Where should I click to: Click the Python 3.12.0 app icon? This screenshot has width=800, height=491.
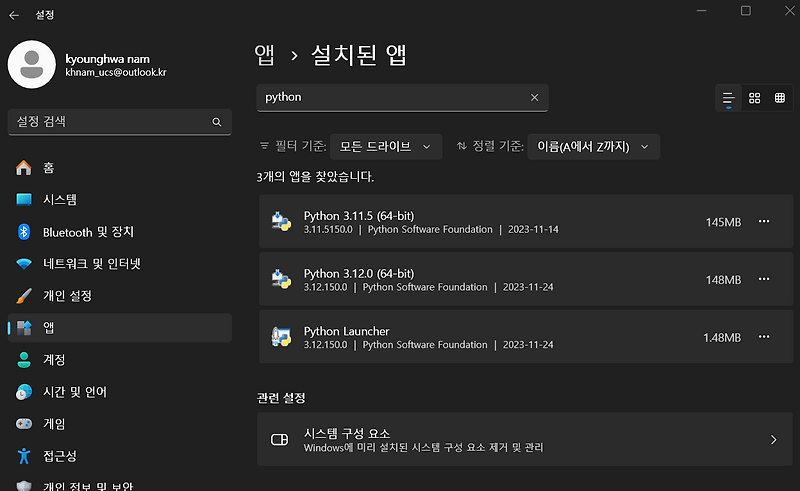coord(281,280)
